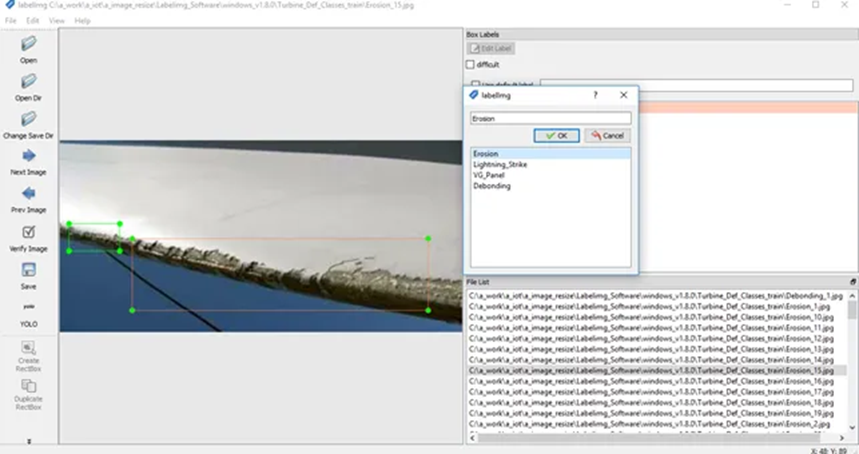This screenshot has height=454, width=859.
Task: Select Erosion_15.jpg in File List
Action: coord(656,371)
